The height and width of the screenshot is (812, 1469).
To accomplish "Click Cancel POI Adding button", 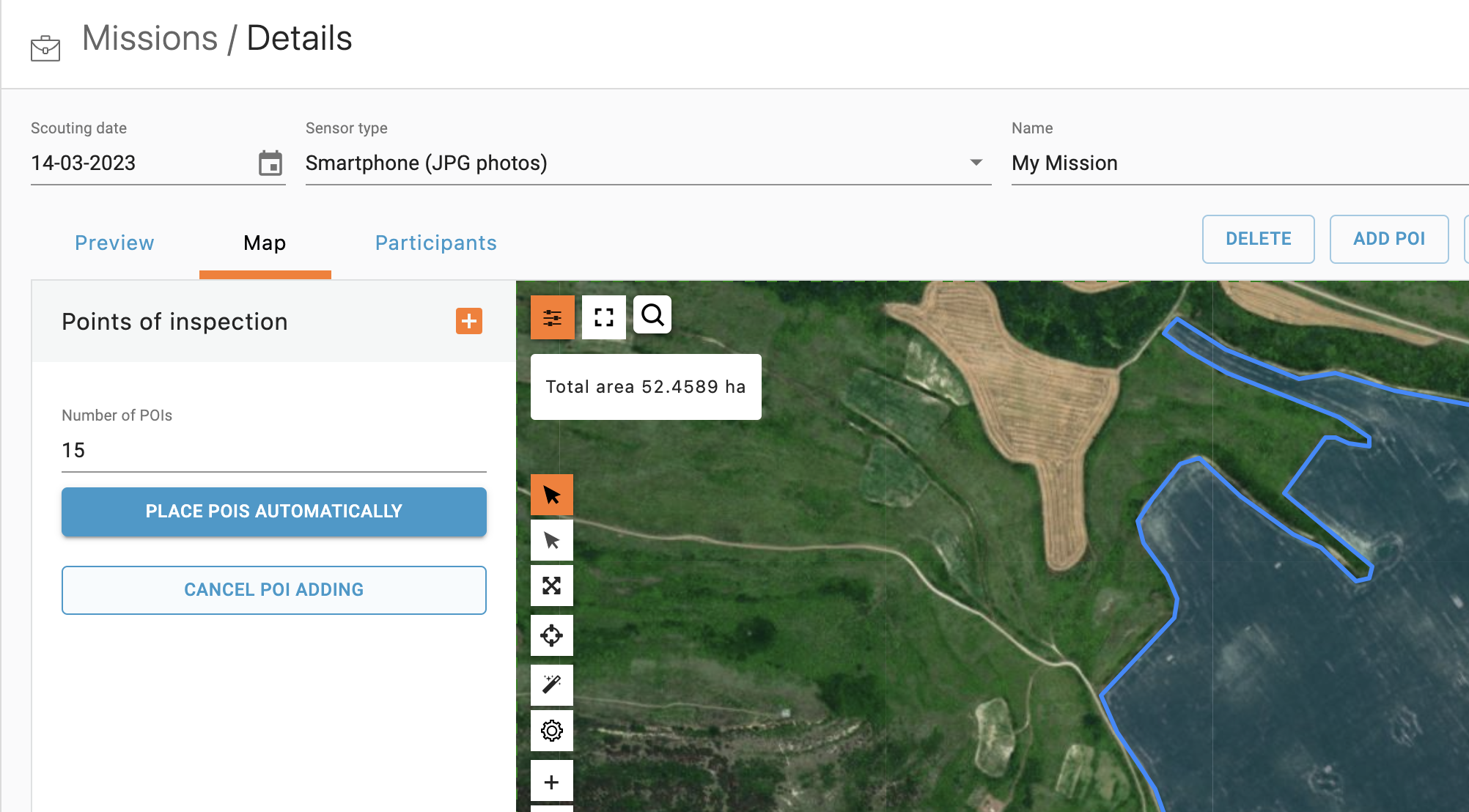I will coord(274,590).
